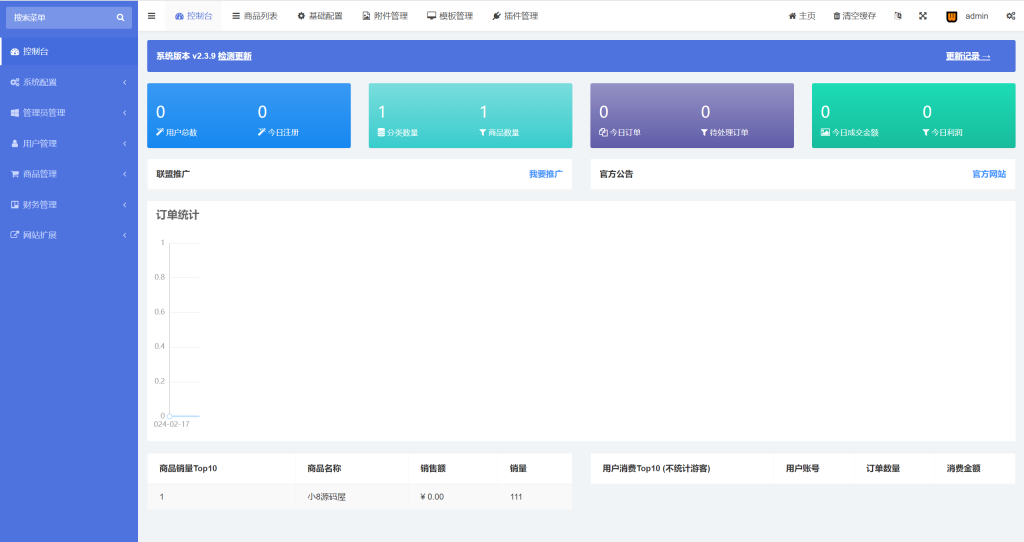Expand the 网站扩展 menu via its chevron
The width and height of the screenshot is (1024, 542).
(x=125, y=235)
